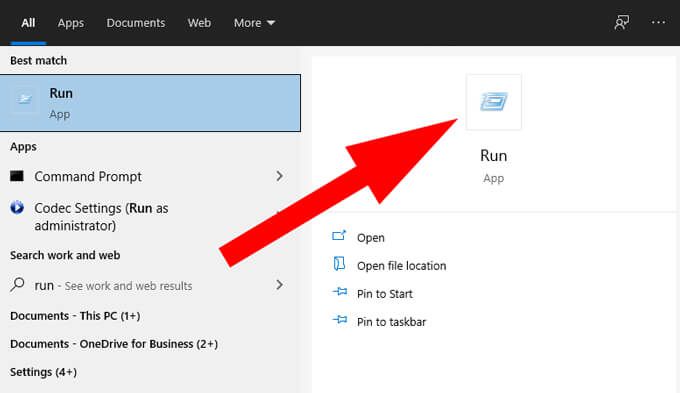Click the Pin to taskbar pin icon
The width and height of the screenshot is (680, 393).
coord(340,320)
